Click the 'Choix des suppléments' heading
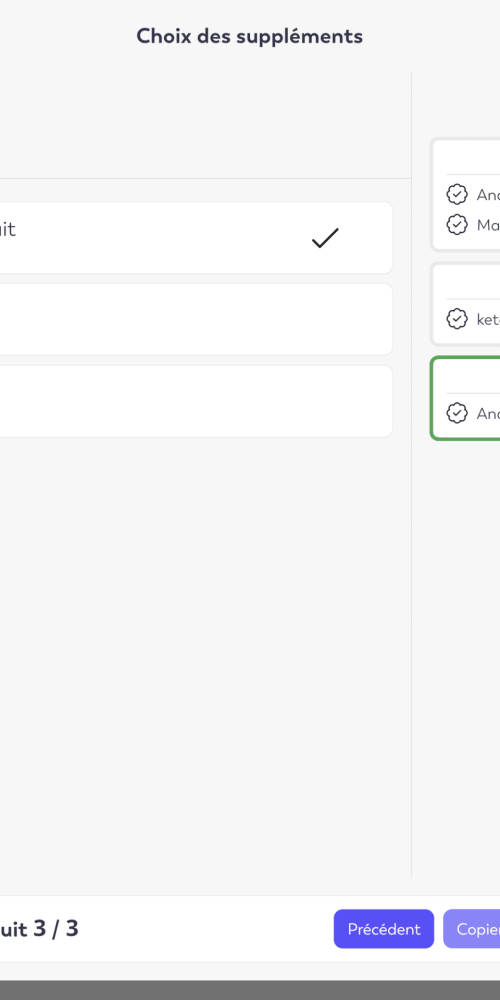The width and height of the screenshot is (500, 1000). tap(250, 36)
